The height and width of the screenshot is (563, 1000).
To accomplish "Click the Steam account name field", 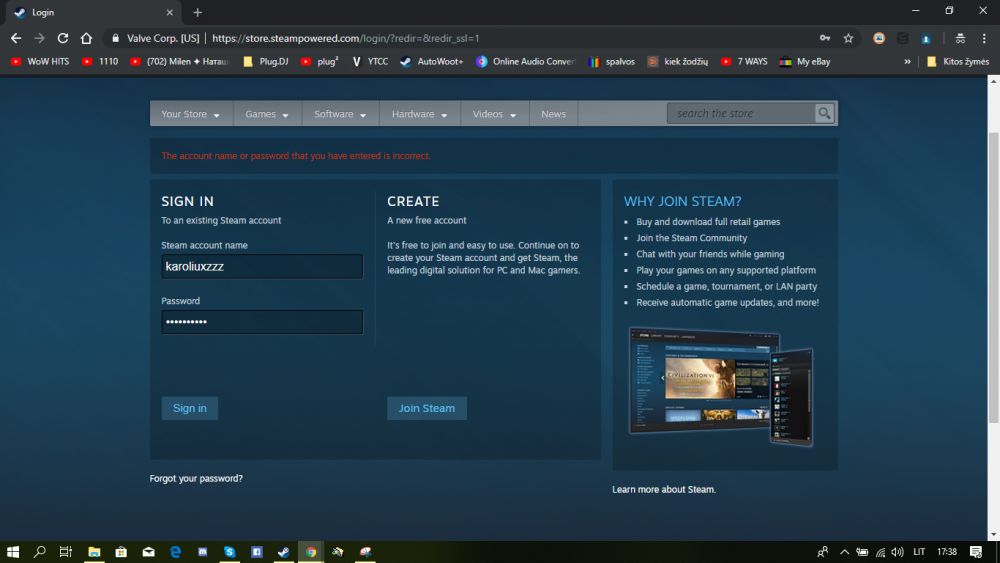I will (262, 267).
